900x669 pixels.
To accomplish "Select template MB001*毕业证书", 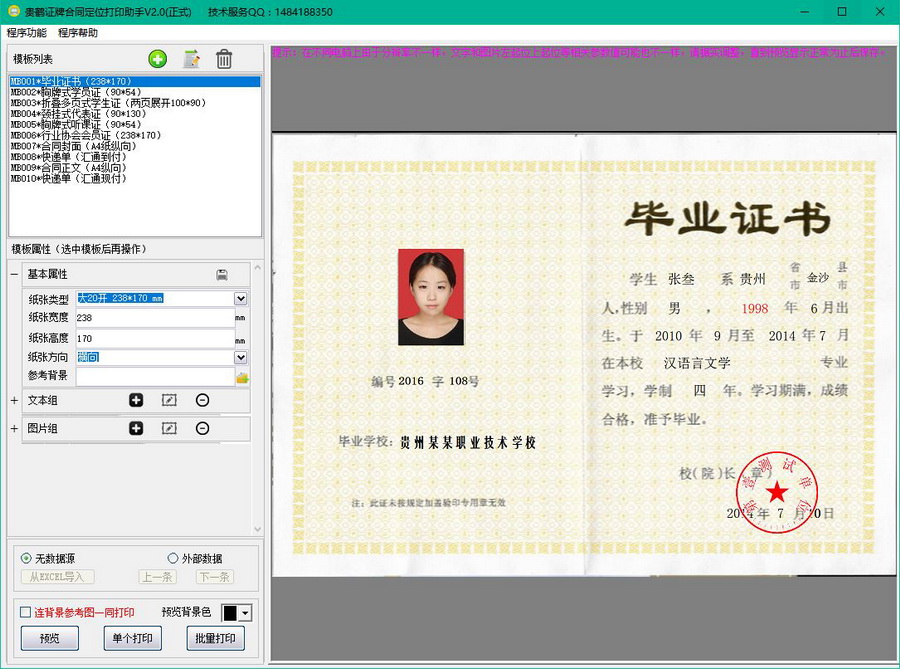I will pyautogui.click(x=134, y=81).
